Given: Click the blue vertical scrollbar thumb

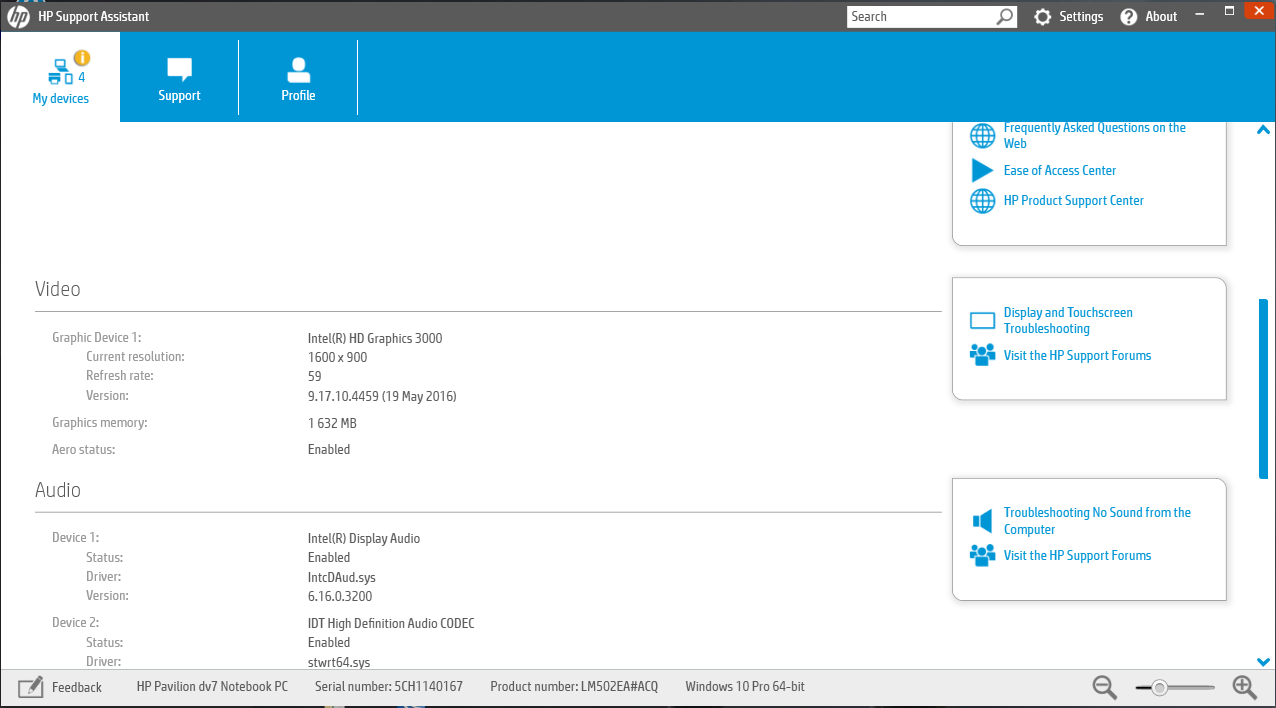Looking at the screenshot, I should (x=1263, y=389).
